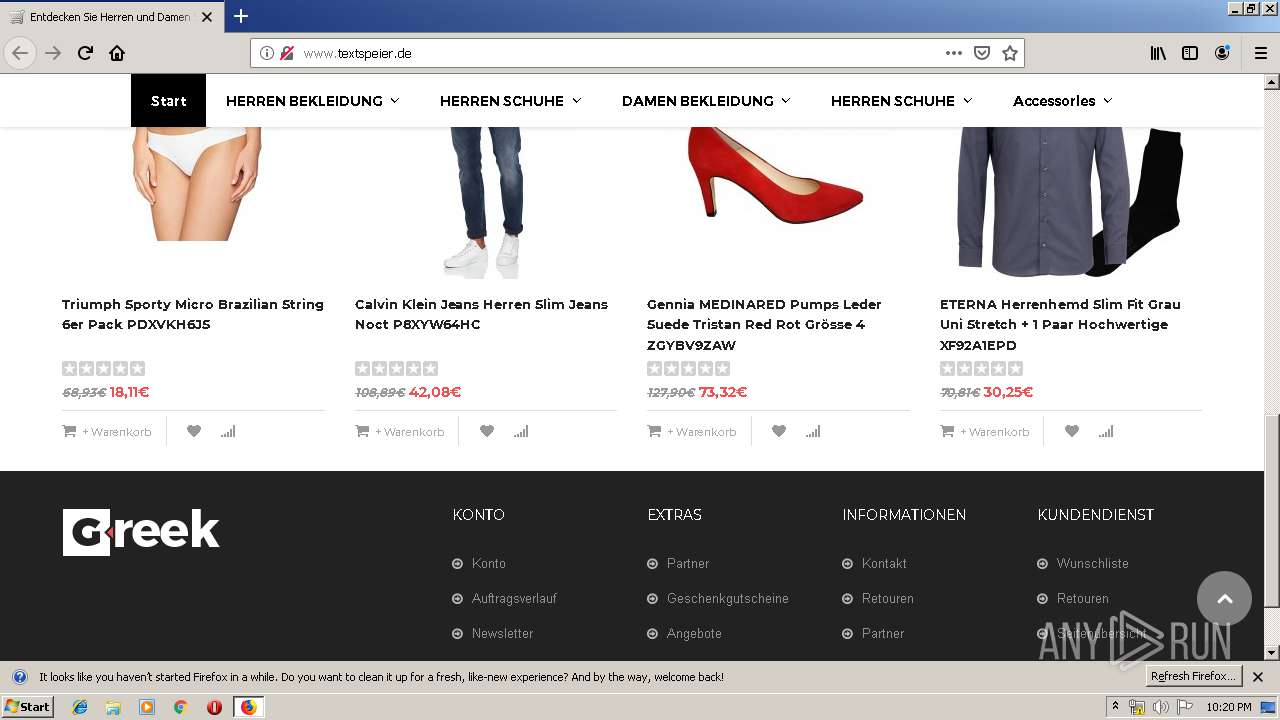1280x720 pixels.
Task: Show site information icon in the address bar
Action: [x=267, y=53]
